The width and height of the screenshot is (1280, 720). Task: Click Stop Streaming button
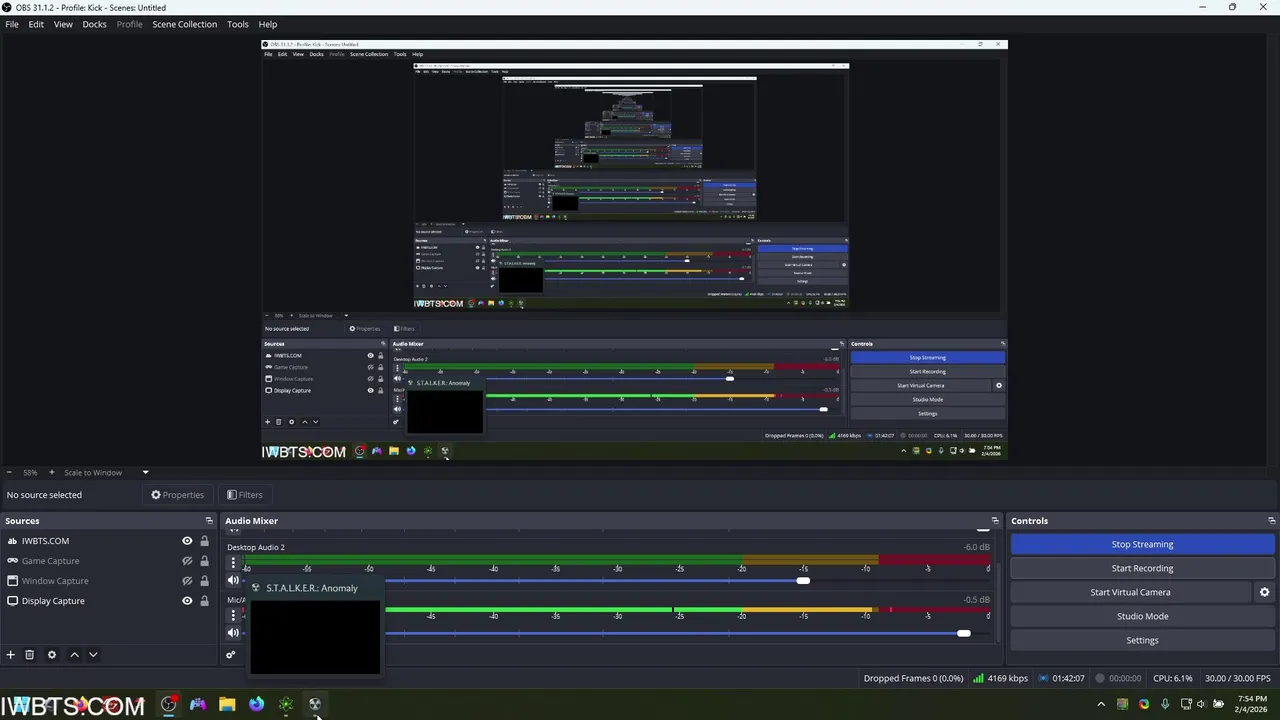(x=1142, y=544)
